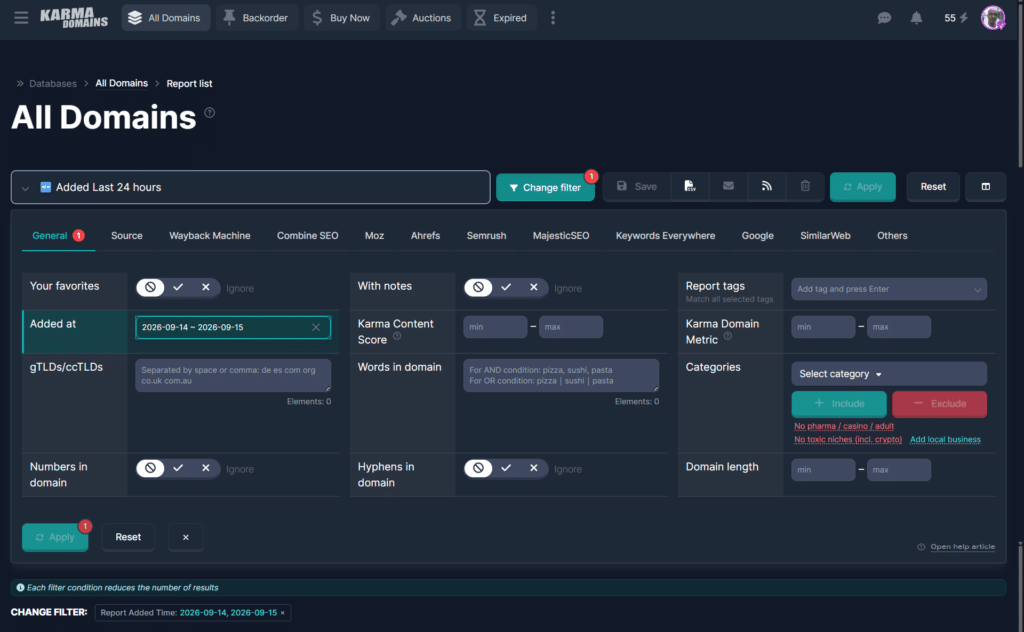Open the notifications bell
Screen dimensions: 1024x632
click(916, 18)
